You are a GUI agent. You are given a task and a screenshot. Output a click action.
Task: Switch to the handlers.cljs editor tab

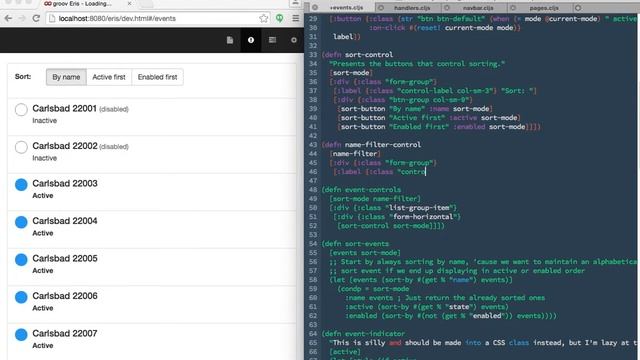pyautogui.click(x=412, y=7)
